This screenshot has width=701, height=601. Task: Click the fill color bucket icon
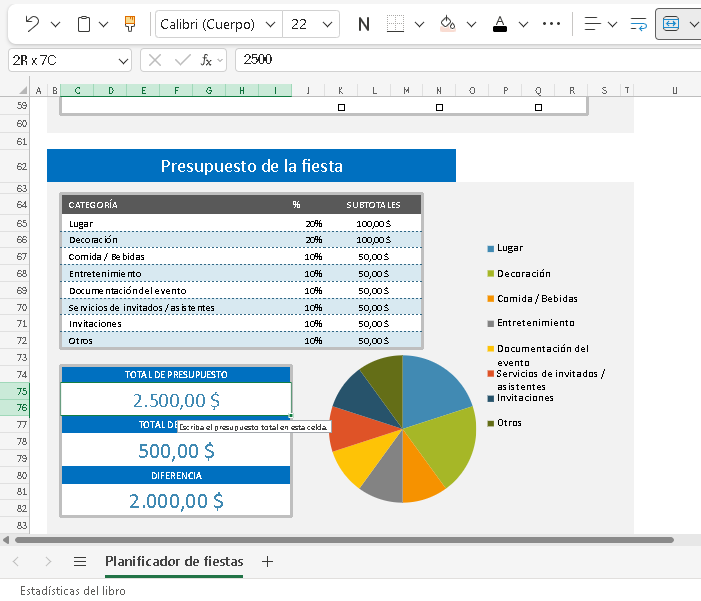(447, 24)
